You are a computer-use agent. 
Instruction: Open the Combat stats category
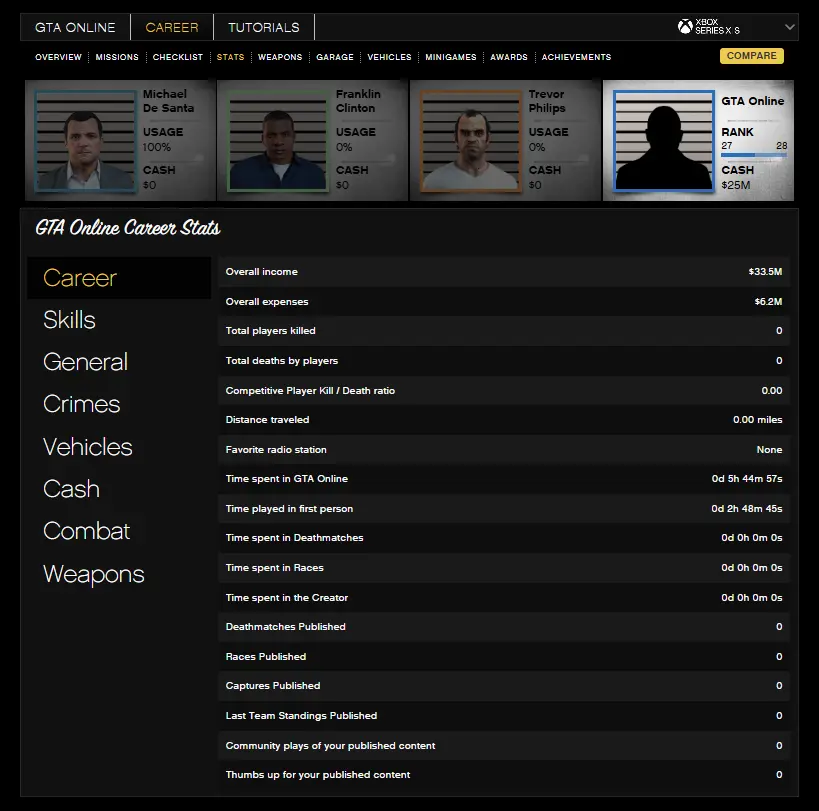(87, 531)
